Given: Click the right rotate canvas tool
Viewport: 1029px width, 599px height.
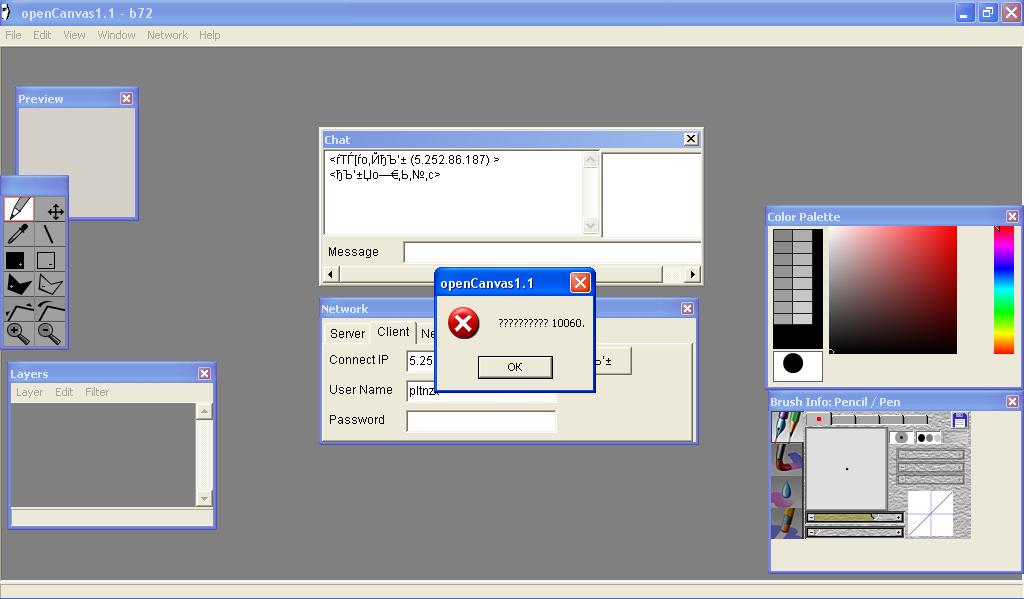Looking at the screenshot, I should tap(50, 310).
